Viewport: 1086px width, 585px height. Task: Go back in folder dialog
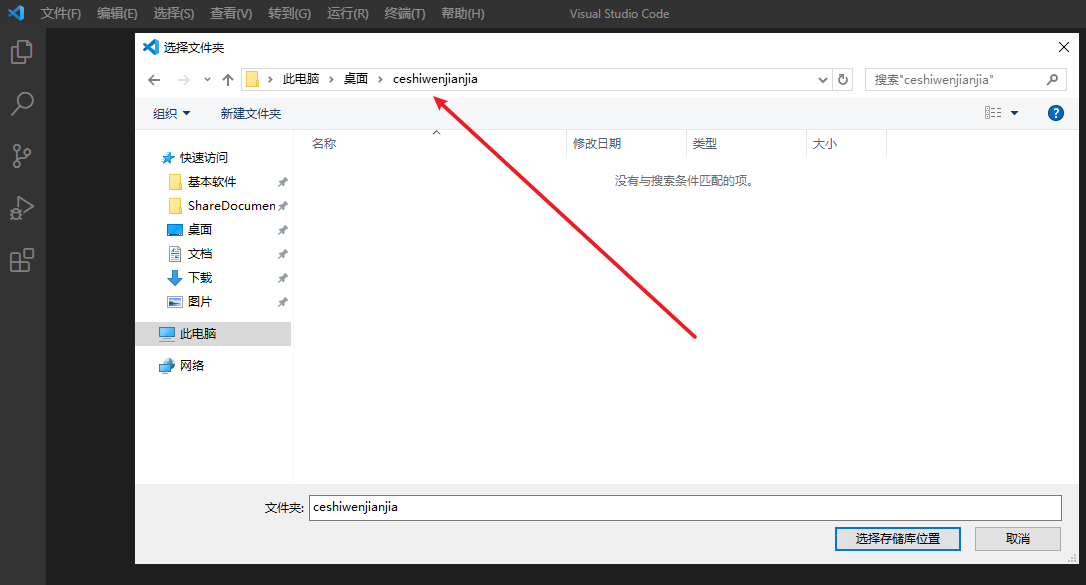pos(154,80)
